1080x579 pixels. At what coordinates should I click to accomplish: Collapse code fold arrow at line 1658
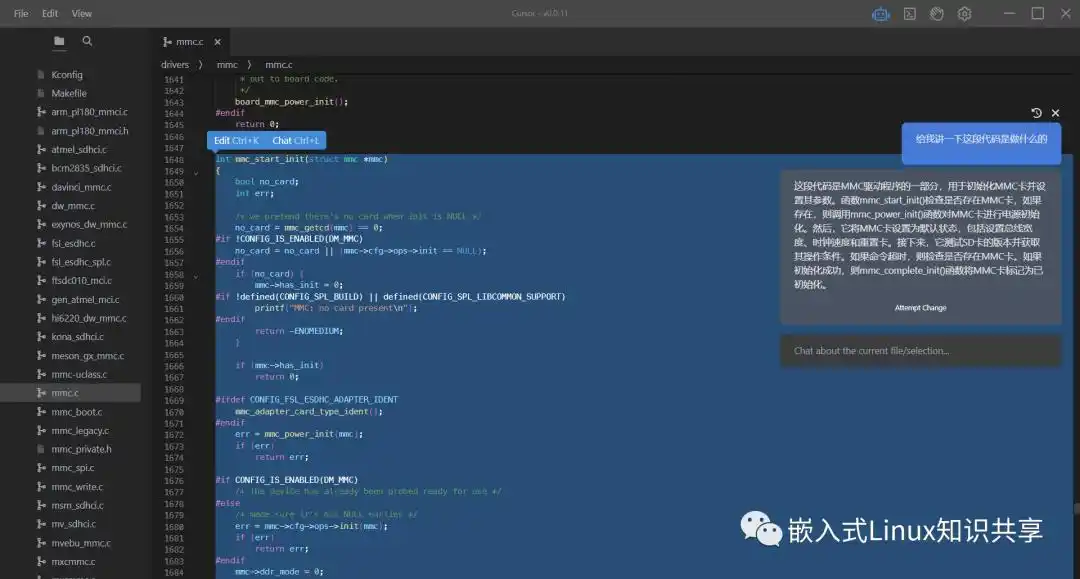click(x=196, y=274)
